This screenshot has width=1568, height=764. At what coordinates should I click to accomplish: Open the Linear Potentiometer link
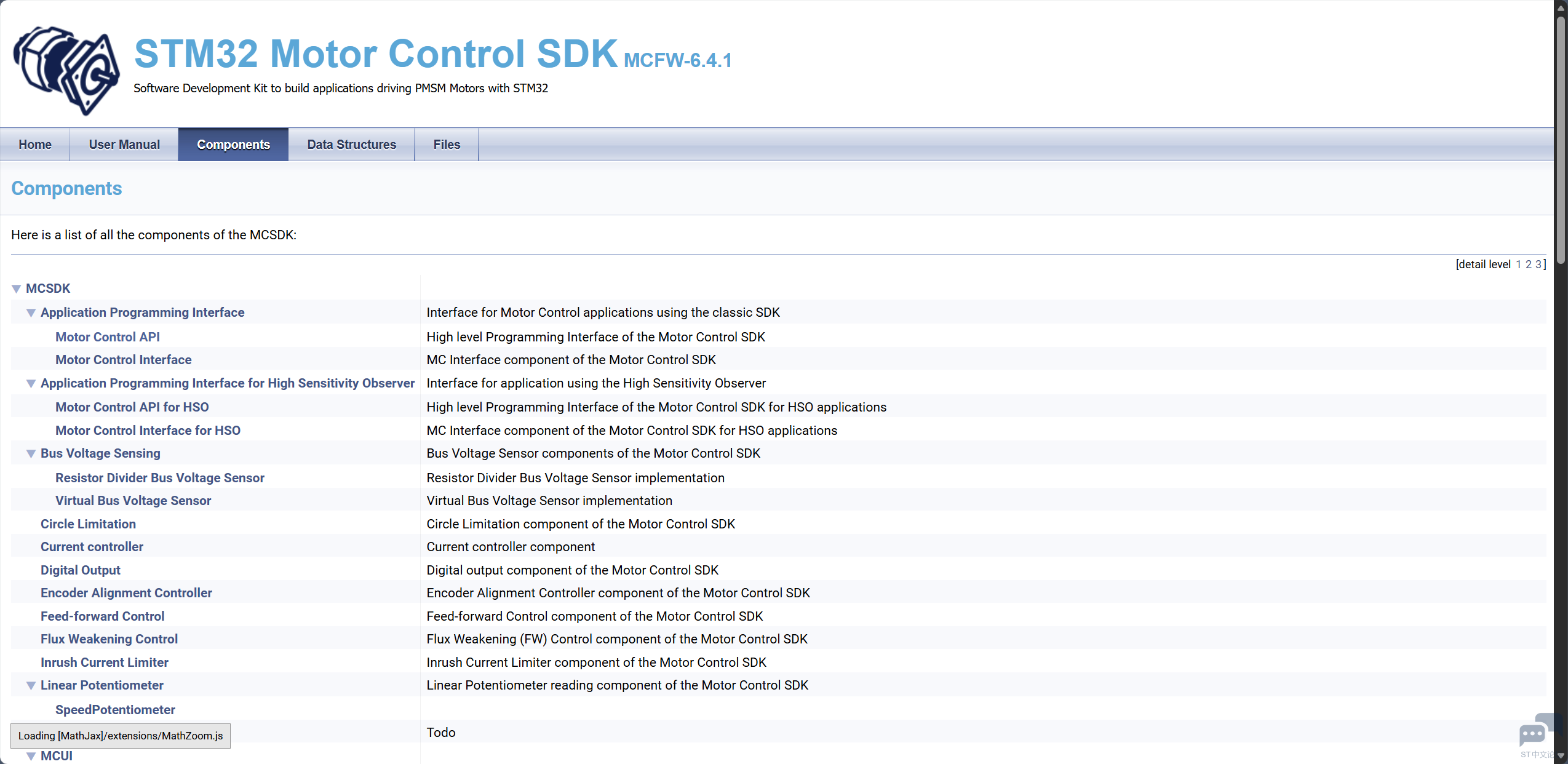click(102, 685)
